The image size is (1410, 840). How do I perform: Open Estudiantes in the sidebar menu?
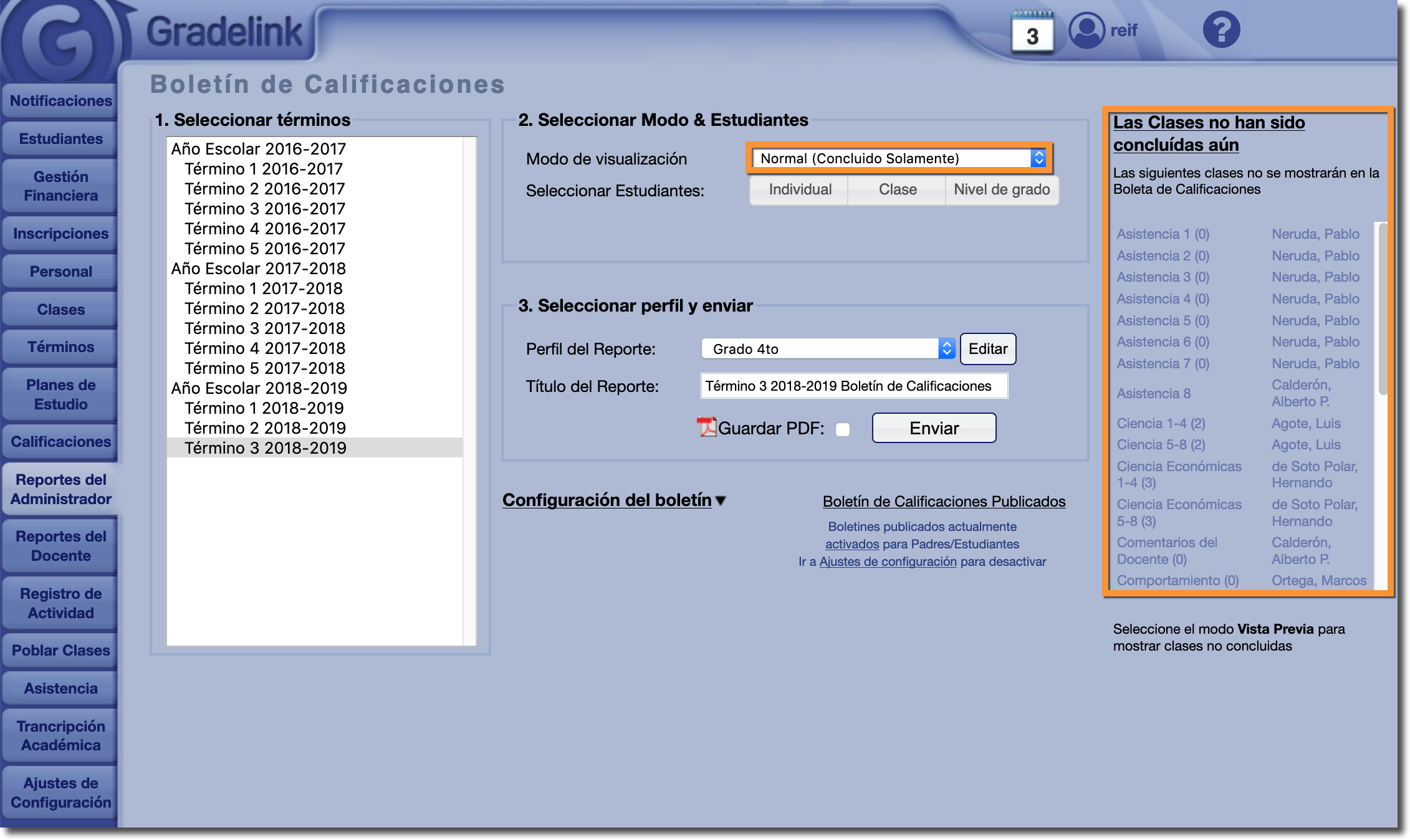60,139
